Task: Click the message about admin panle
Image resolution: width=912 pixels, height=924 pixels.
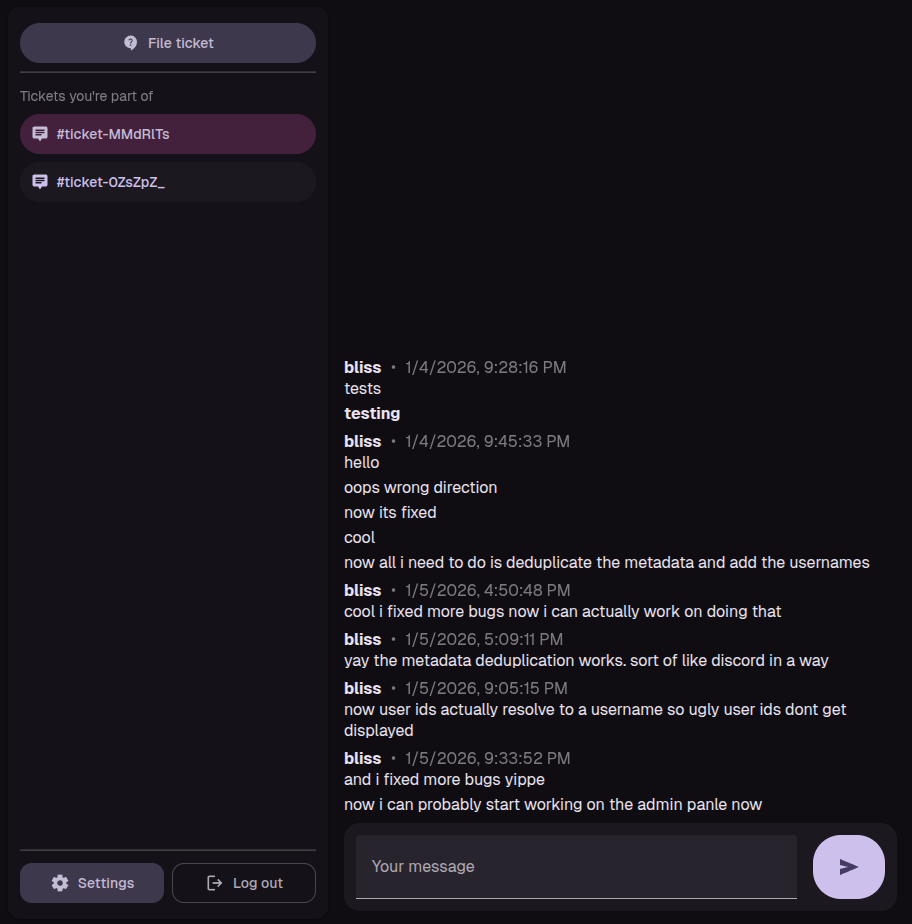Action: click(x=552, y=804)
